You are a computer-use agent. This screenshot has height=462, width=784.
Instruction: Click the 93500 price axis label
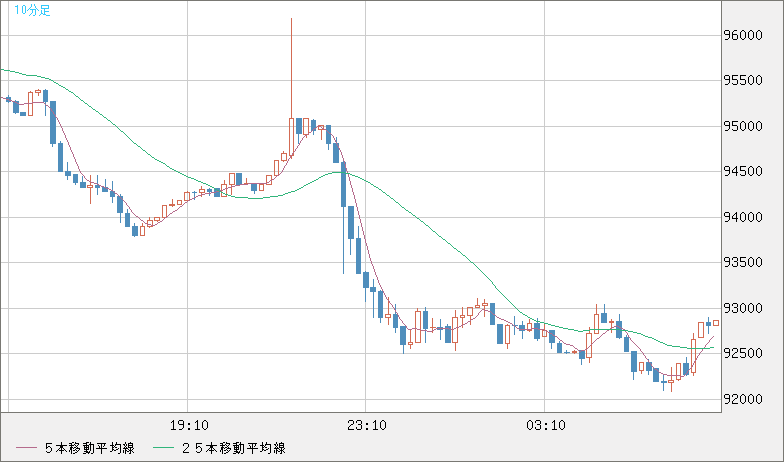(x=744, y=263)
